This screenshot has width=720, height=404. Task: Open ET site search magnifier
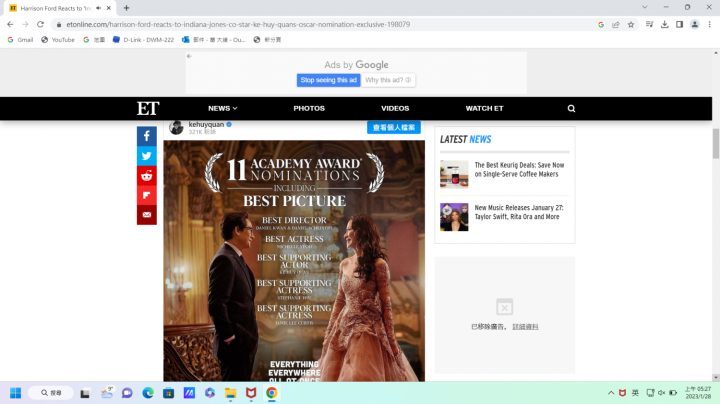coord(571,108)
